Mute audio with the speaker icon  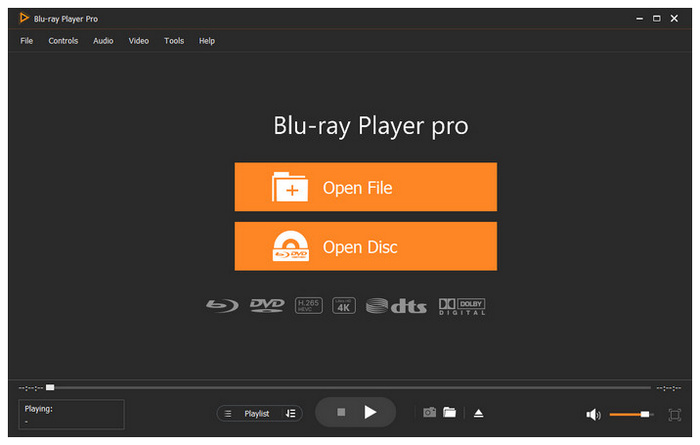593,415
